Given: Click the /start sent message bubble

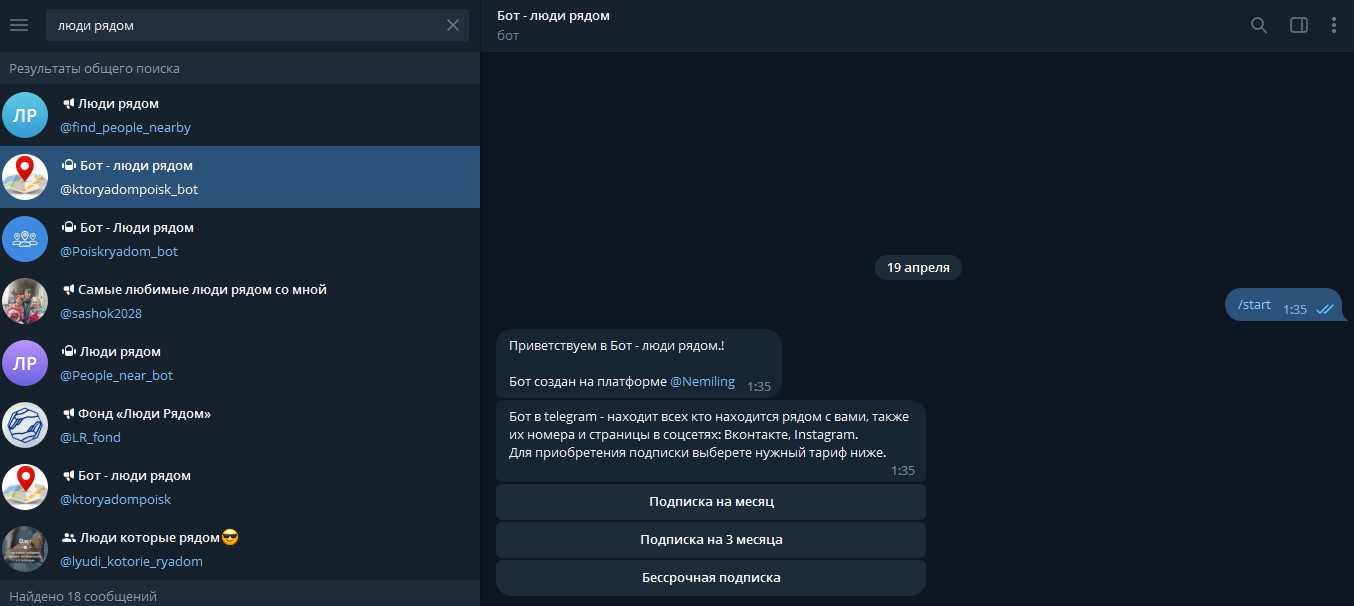Looking at the screenshot, I should point(1283,306).
